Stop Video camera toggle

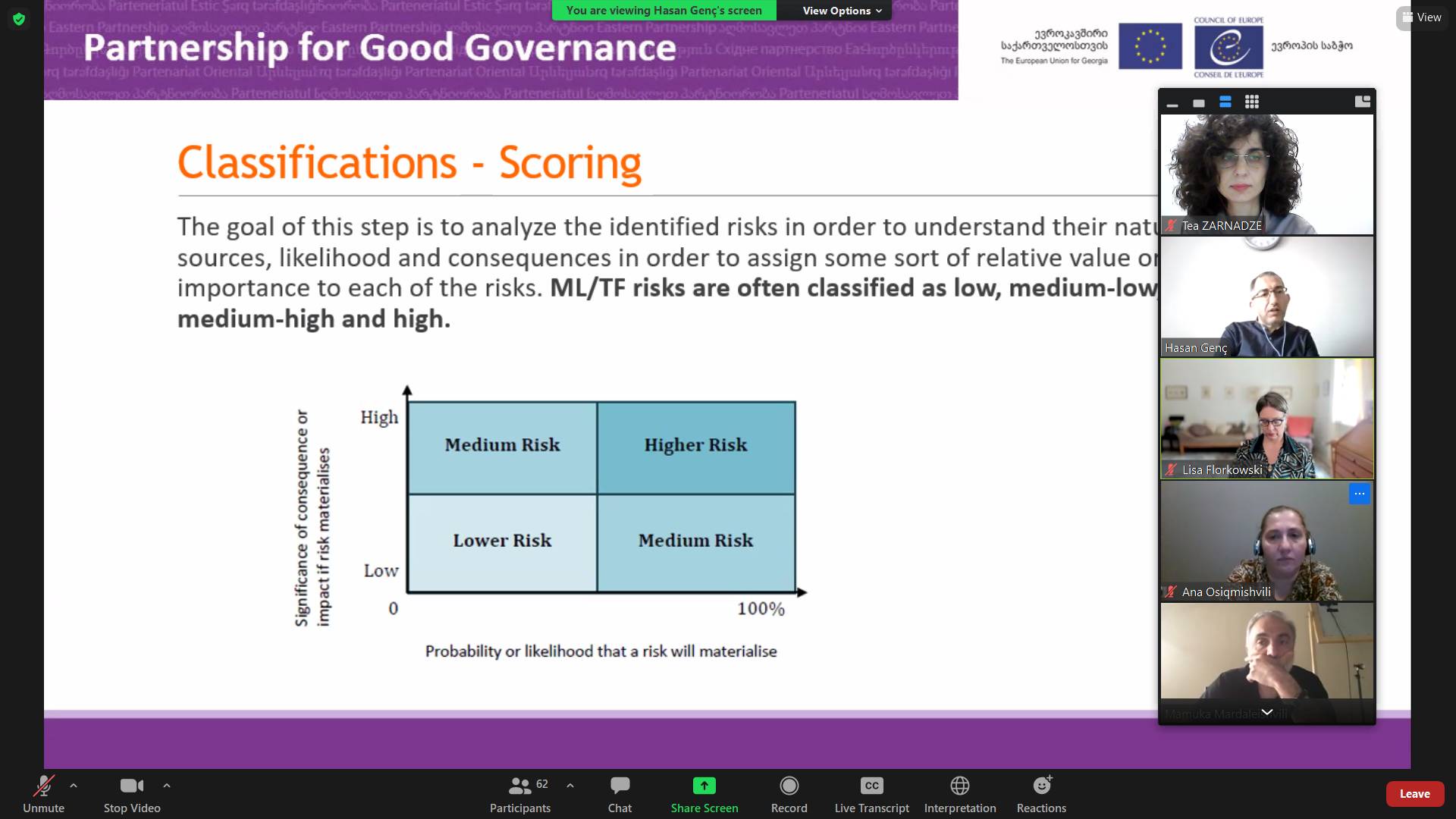pyautogui.click(x=132, y=793)
